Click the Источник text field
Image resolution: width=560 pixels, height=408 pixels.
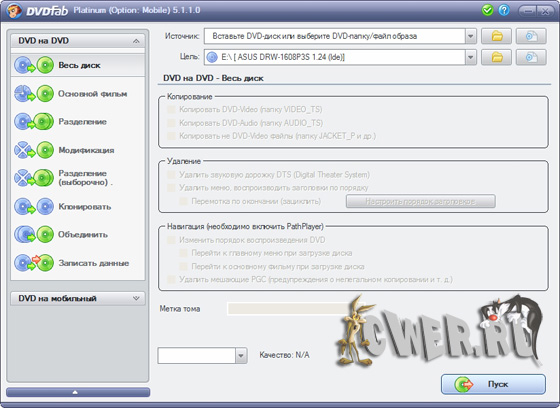tap(335, 36)
